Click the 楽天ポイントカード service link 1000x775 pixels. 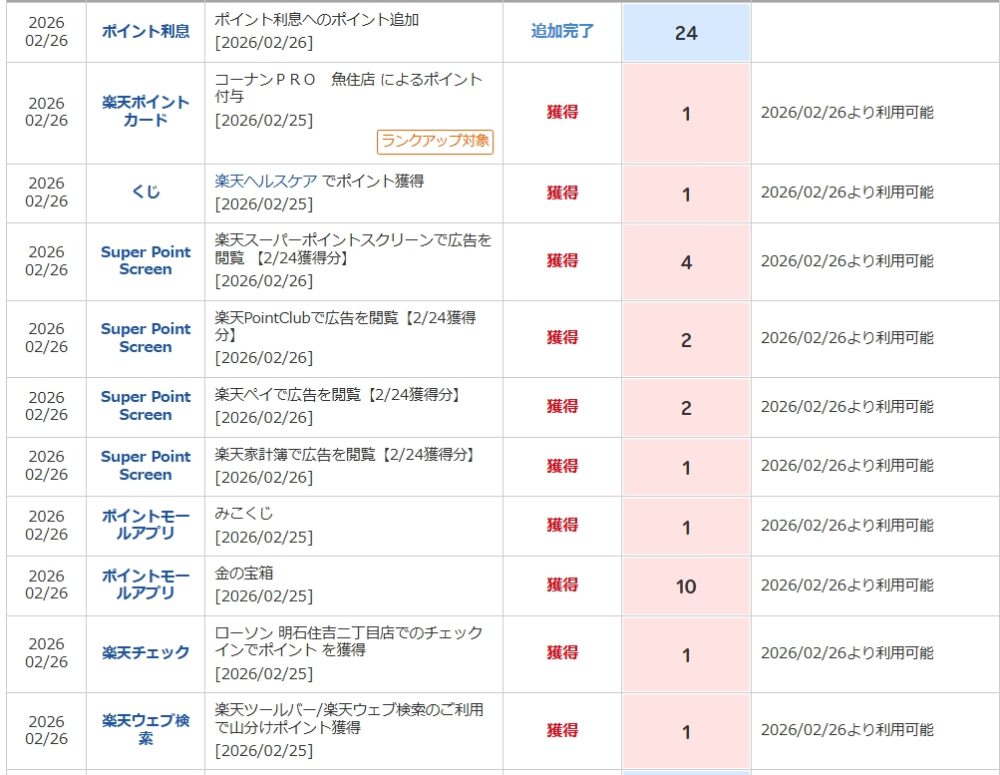(145, 111)
